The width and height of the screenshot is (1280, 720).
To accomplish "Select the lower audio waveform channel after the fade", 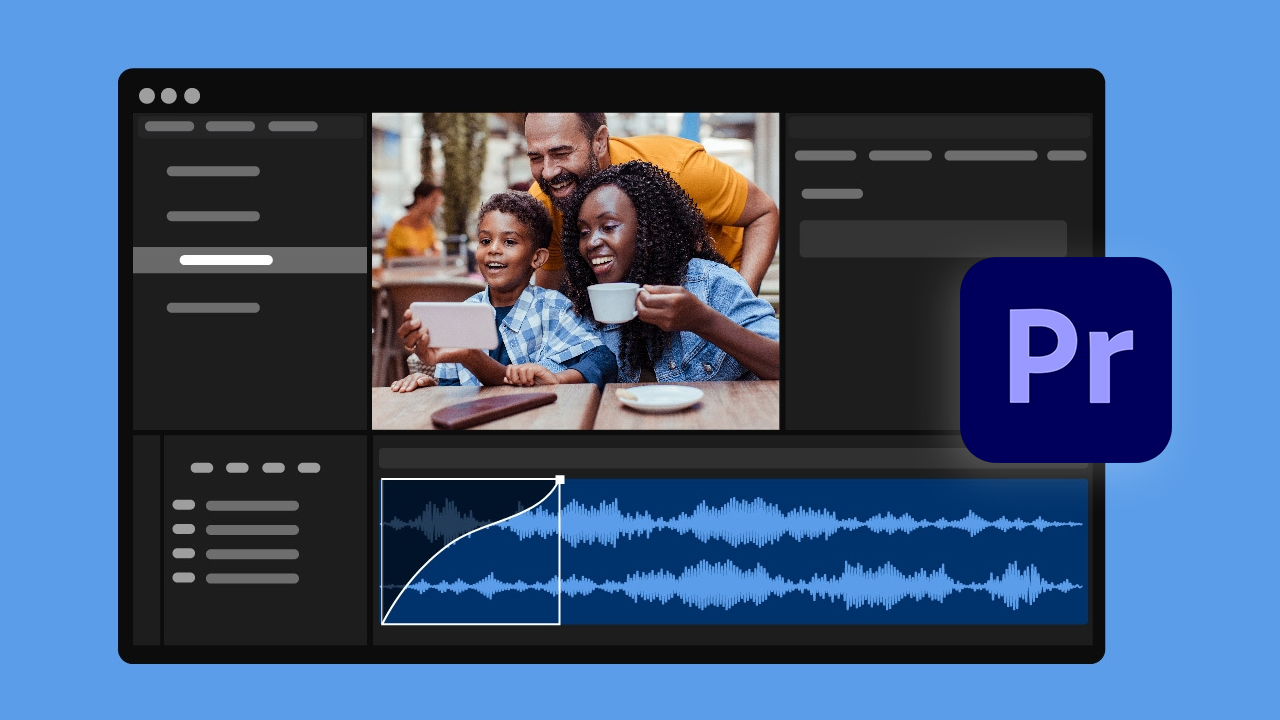I will click(822, 587).
